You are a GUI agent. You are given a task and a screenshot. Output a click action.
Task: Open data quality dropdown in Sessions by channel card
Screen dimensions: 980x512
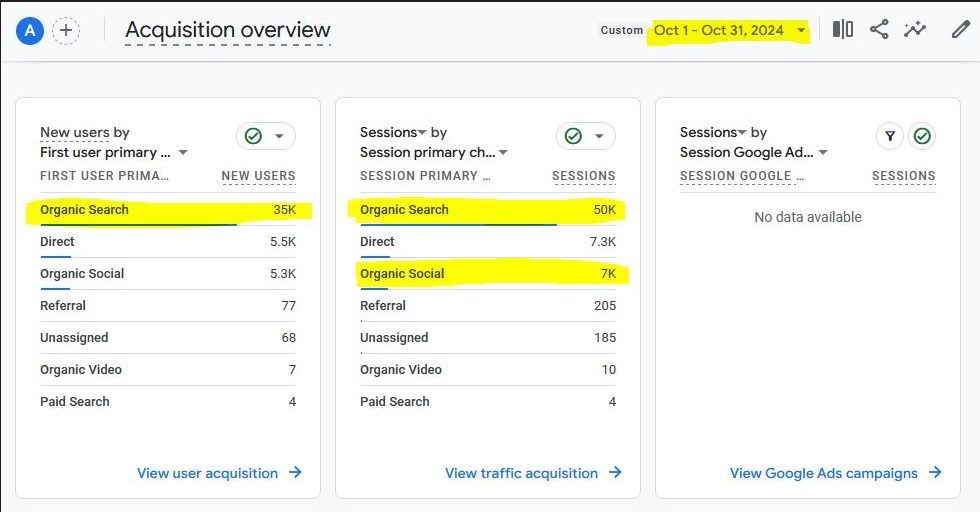click(586, 136)
